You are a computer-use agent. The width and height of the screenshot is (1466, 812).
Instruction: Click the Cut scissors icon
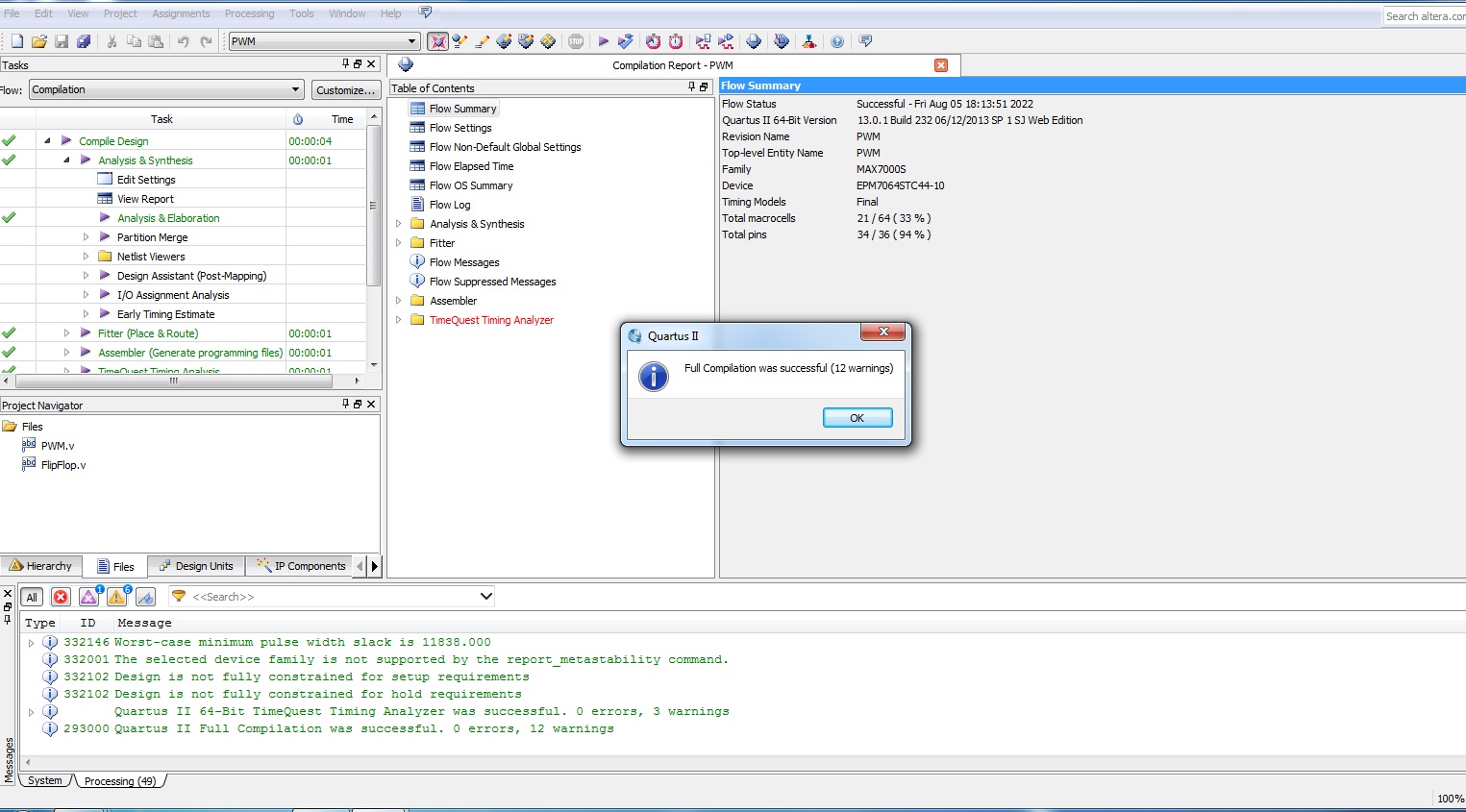point(112,41)
